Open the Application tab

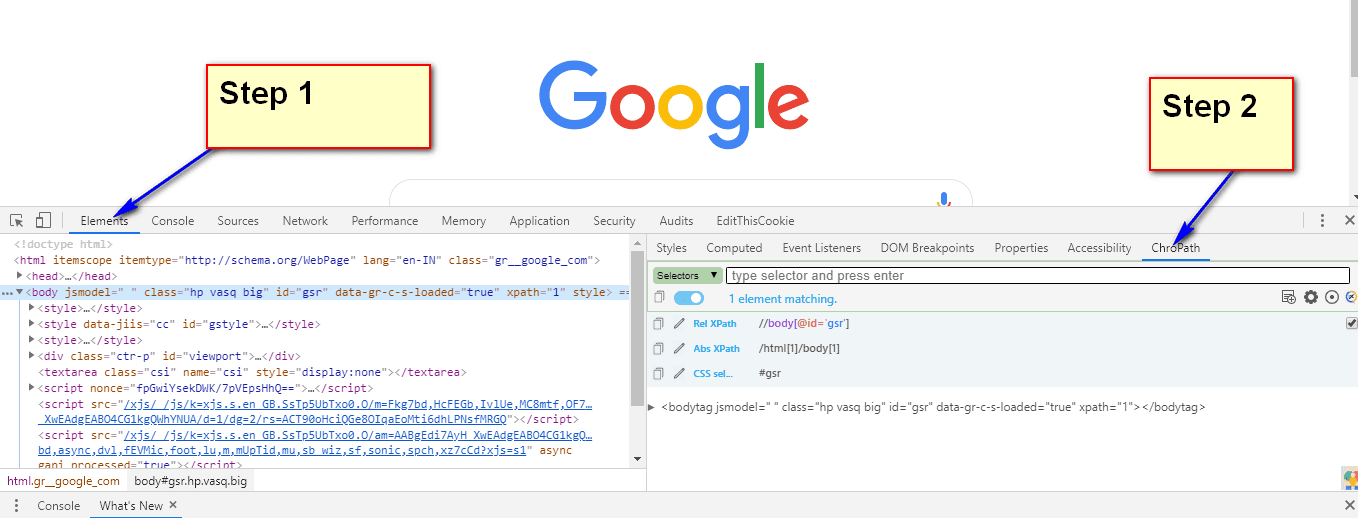pyautogui.click(x=540, y=221)
